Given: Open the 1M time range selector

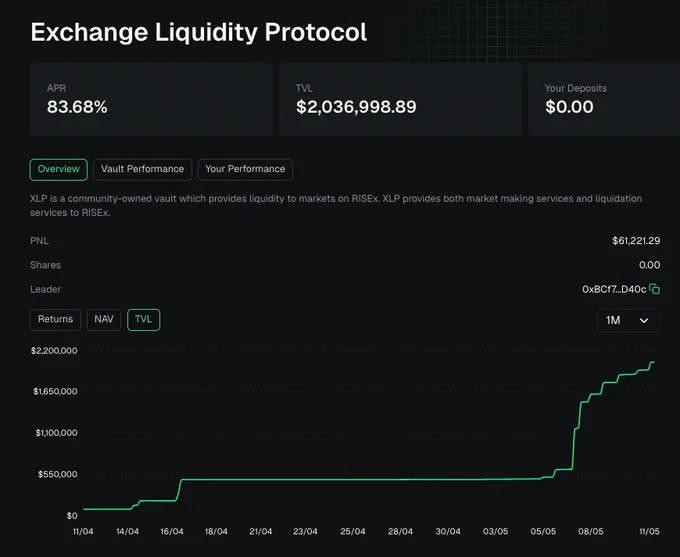Looking at the screenshot, I should coord(628,321).
